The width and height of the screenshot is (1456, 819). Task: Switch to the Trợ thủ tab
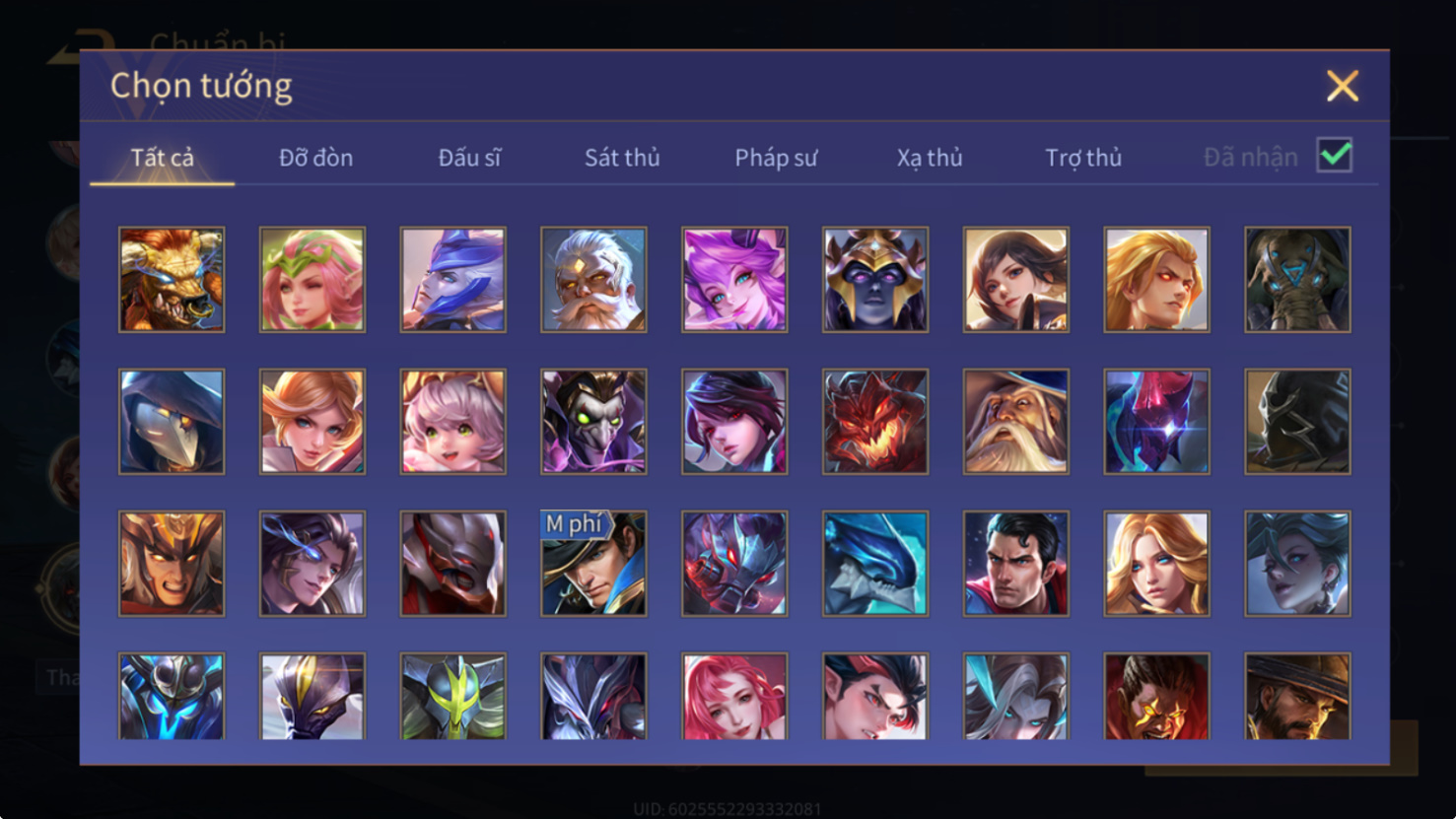point(1083,158)
